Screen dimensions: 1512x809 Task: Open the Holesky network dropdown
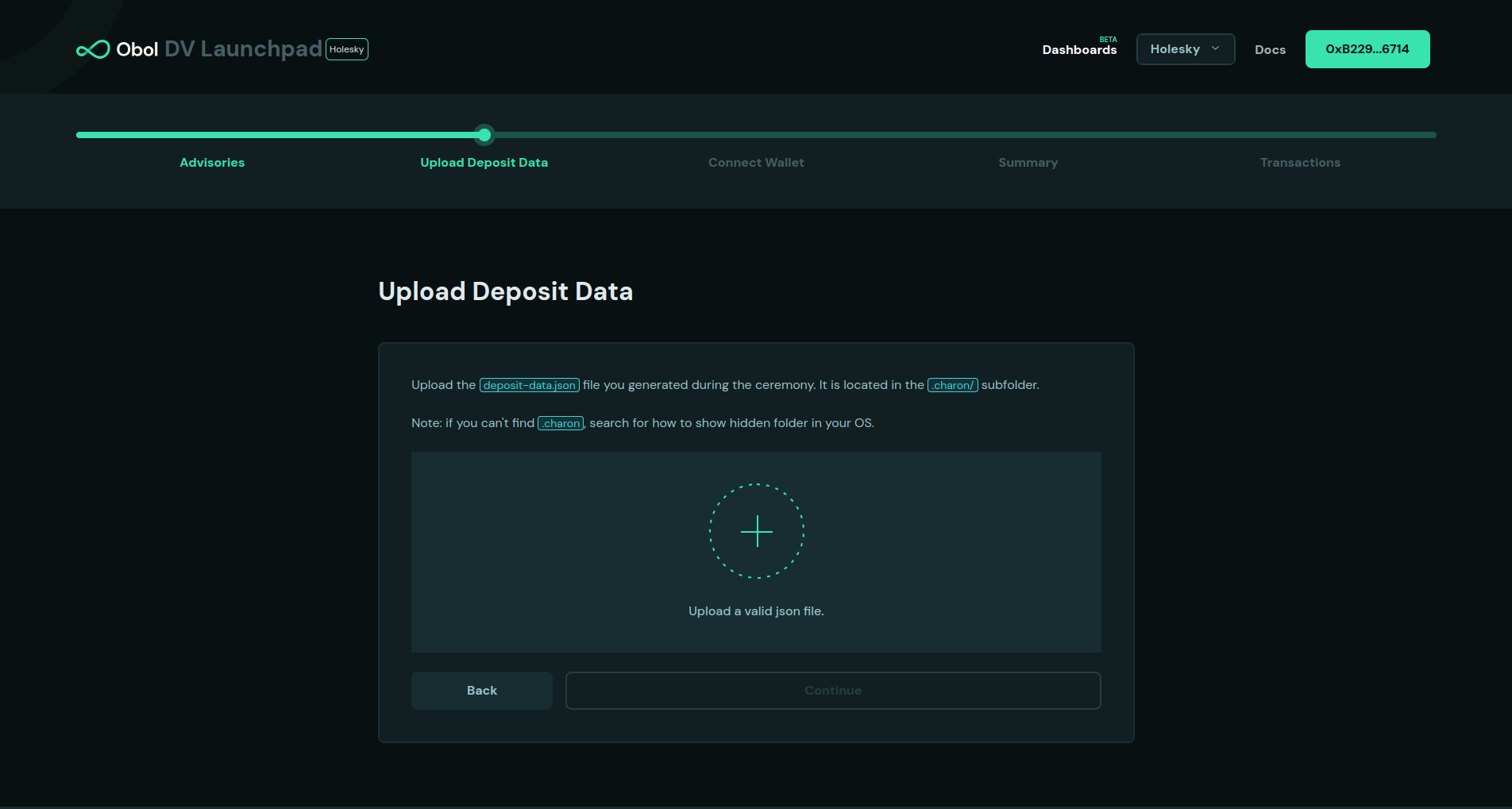[x=1185, y=49]
